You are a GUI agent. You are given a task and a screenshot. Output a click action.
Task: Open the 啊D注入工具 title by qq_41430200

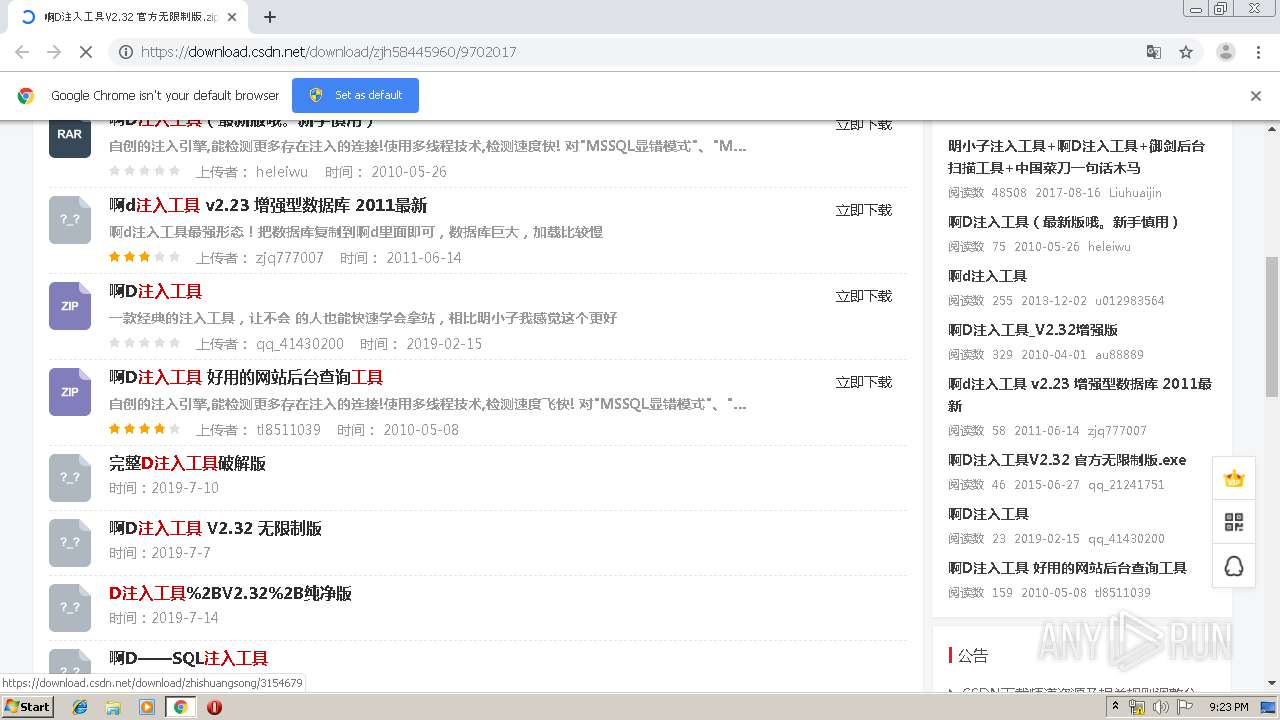[155, 292]
